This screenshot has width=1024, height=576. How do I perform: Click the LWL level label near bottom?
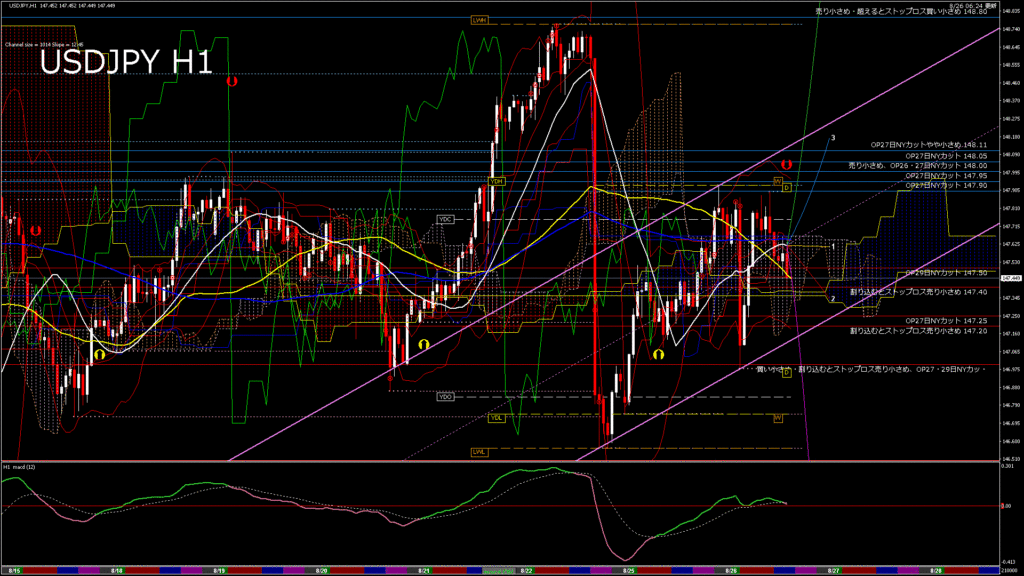click(x=480, y=451)
